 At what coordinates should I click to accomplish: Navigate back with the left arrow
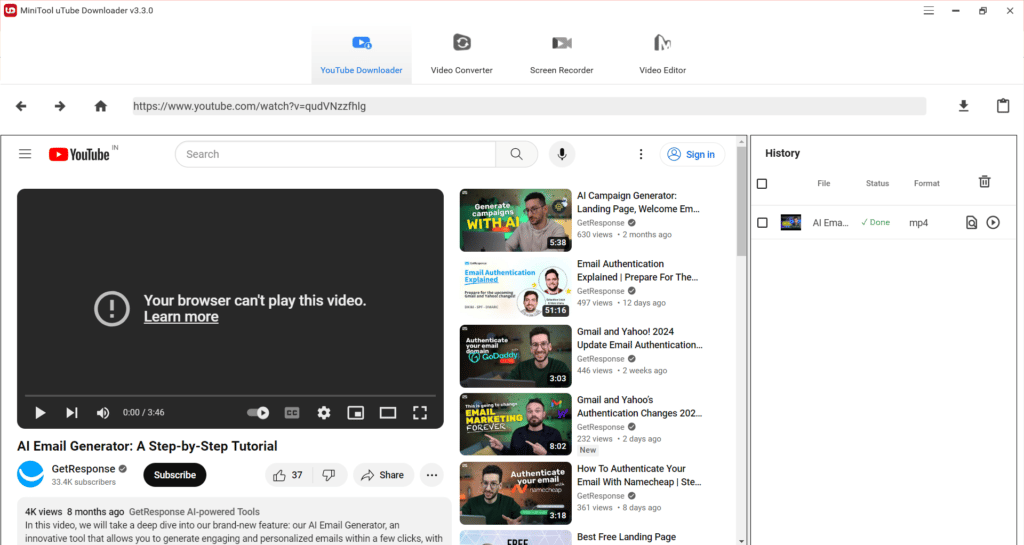21,106
